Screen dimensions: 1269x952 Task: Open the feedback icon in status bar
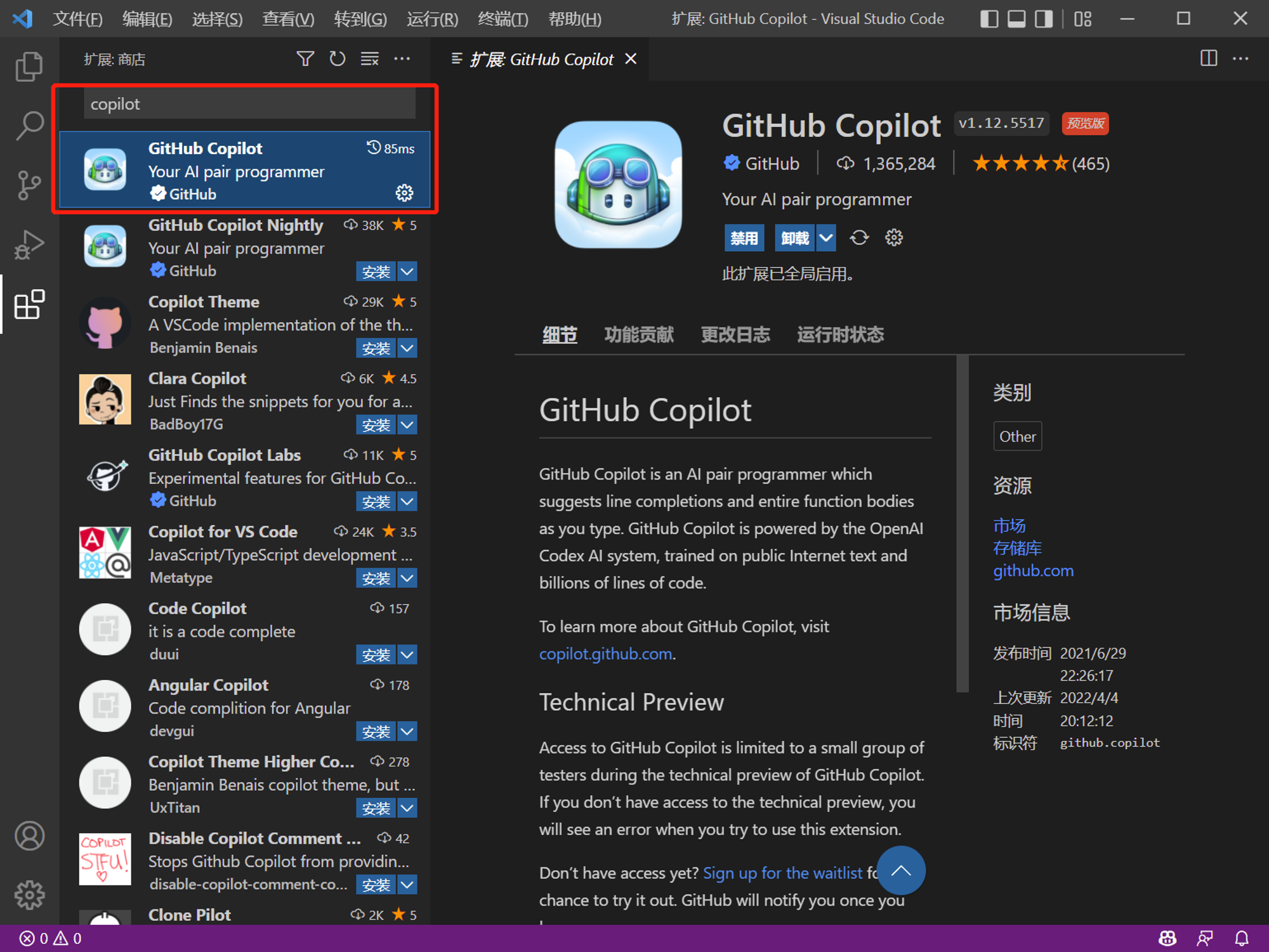[1205, 938]
